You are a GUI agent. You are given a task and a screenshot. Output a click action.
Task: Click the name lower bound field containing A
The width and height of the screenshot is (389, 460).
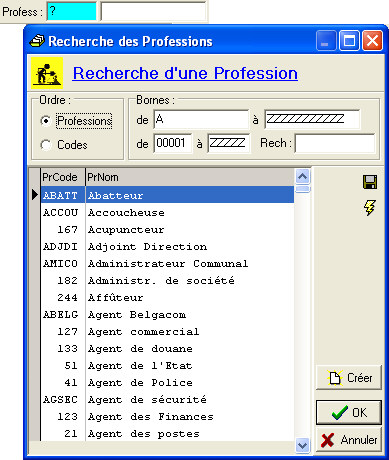click(201, 119)
